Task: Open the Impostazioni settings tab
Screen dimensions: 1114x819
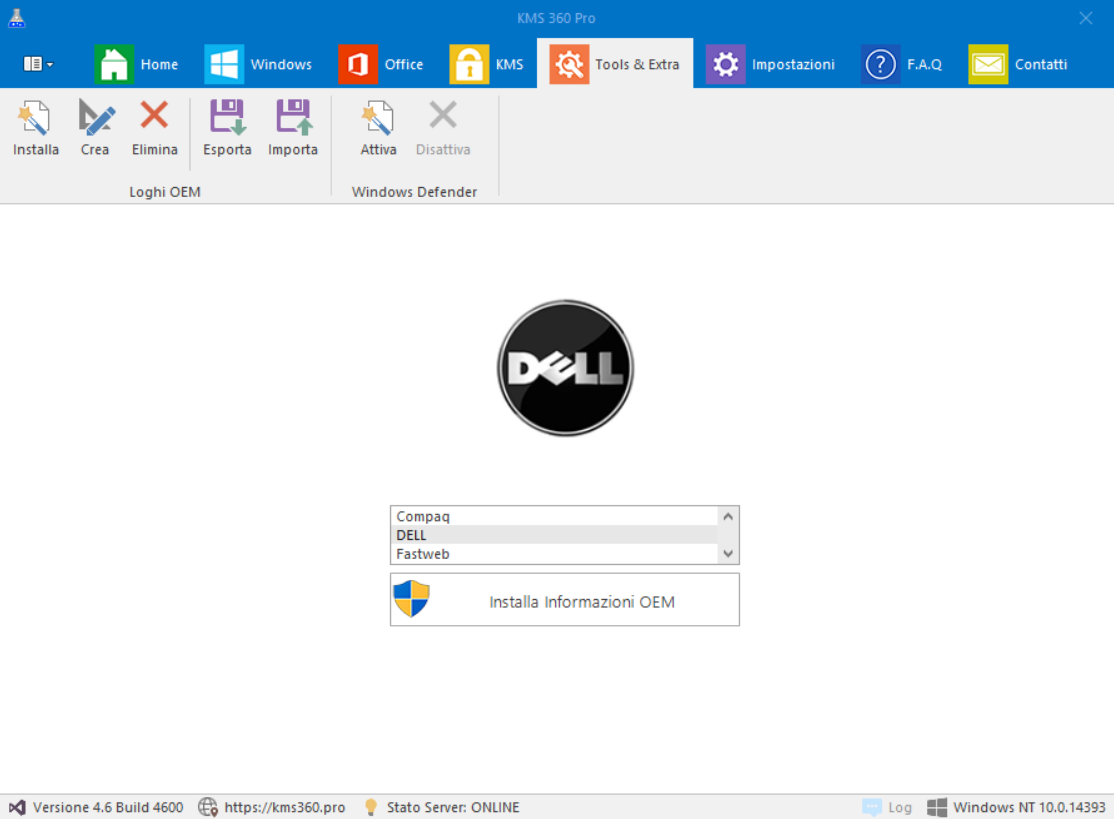Action: (x=771, y=64)
